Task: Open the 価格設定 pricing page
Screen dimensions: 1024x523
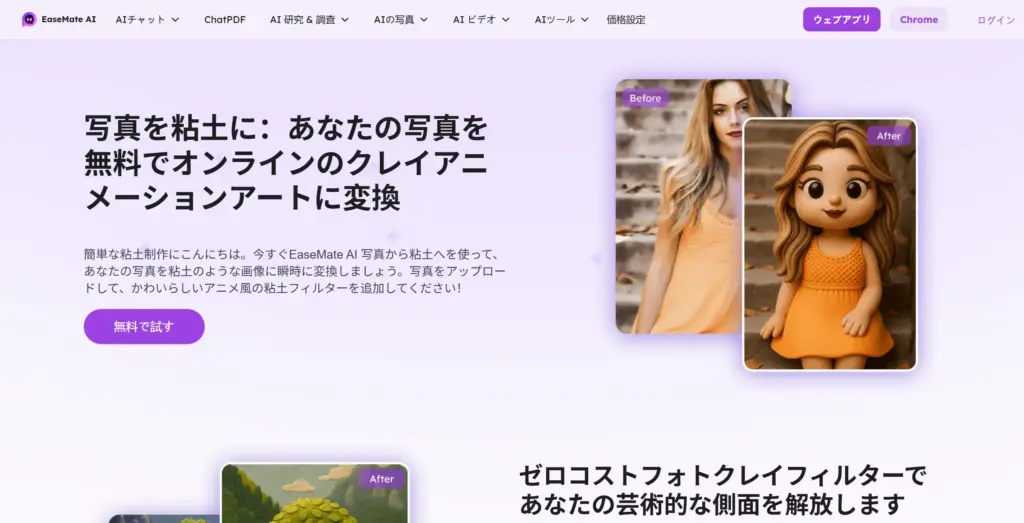Action: [x=626, y=20]
